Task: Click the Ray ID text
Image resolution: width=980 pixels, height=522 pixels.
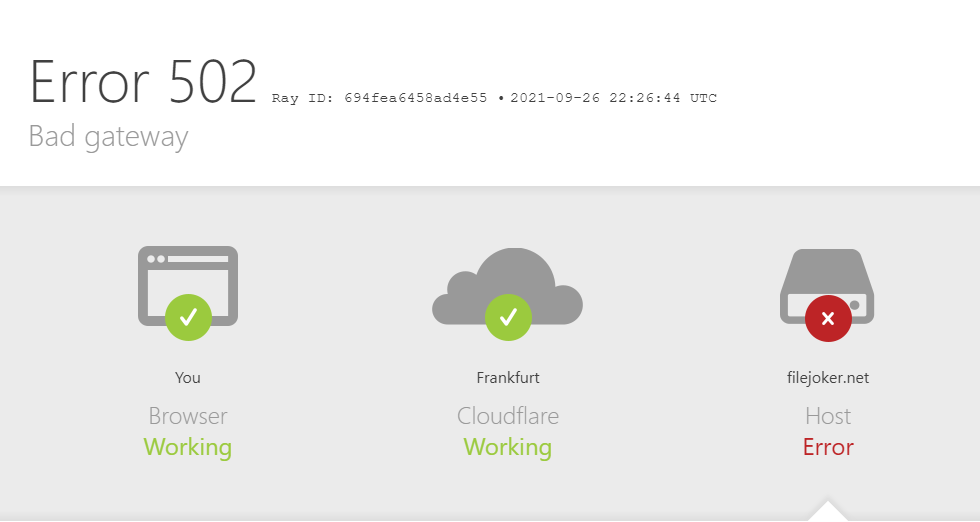Action: point(379,98)
